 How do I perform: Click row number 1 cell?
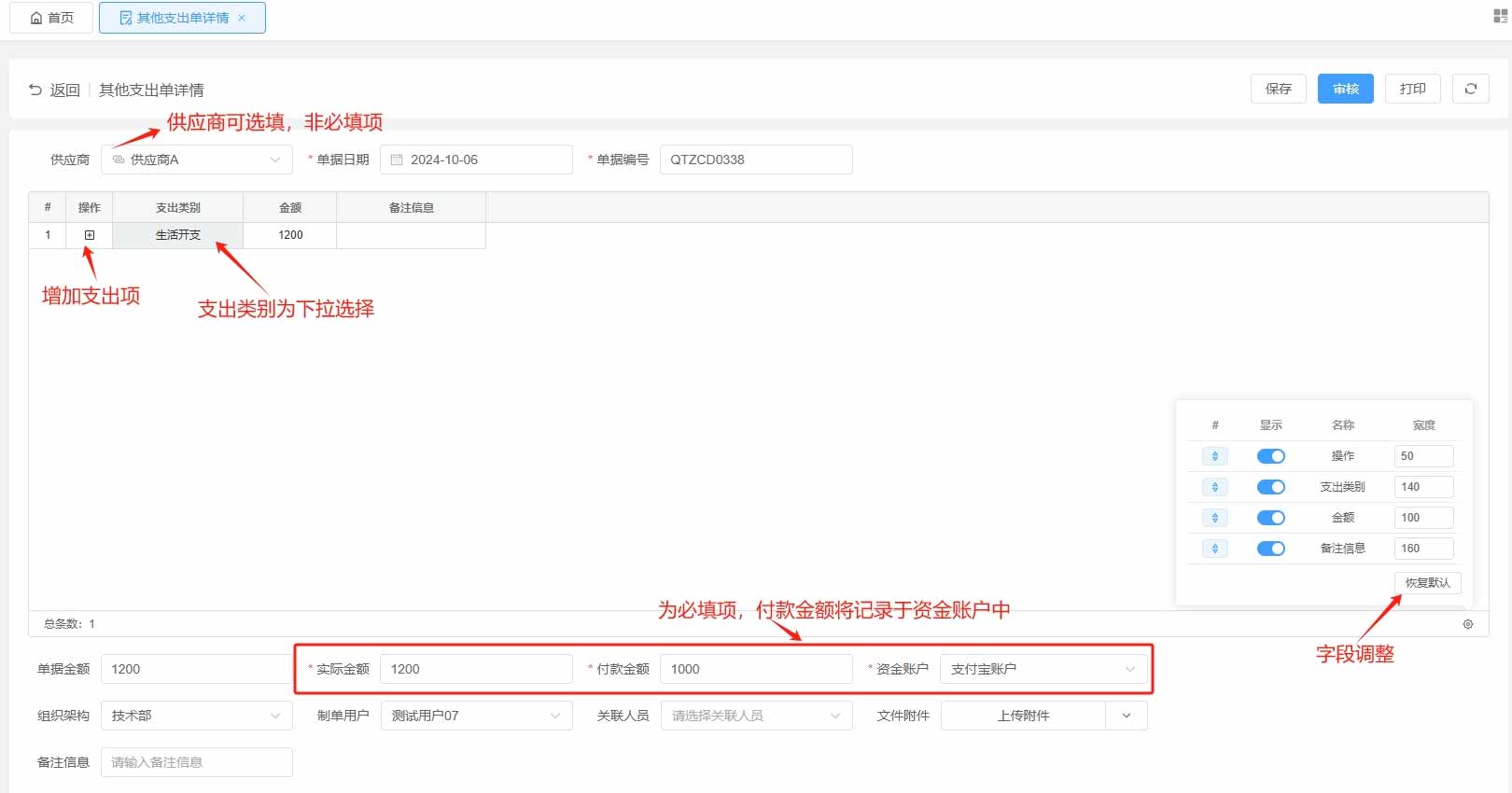pos(48,235)
